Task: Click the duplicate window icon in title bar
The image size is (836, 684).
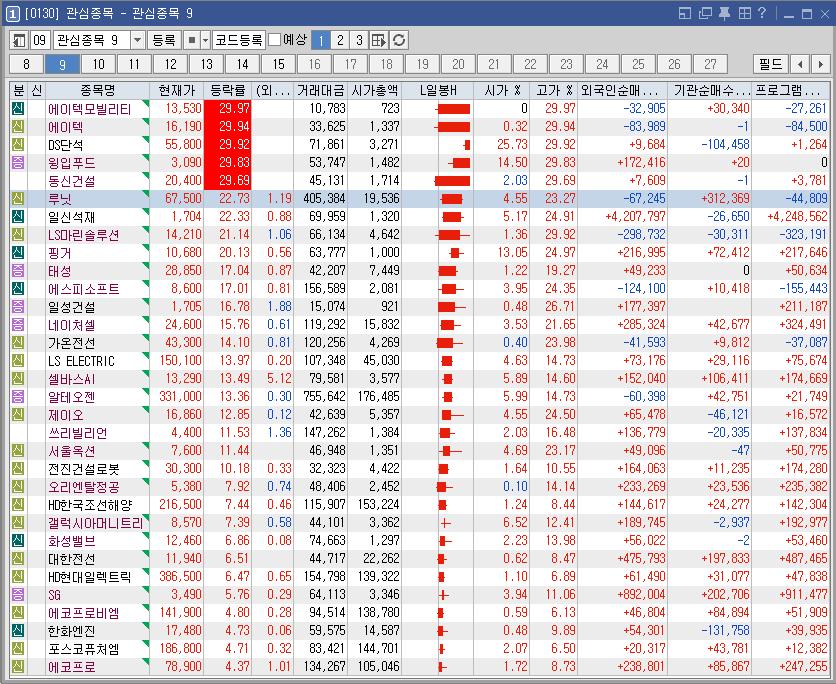Action: click(705, 13)
